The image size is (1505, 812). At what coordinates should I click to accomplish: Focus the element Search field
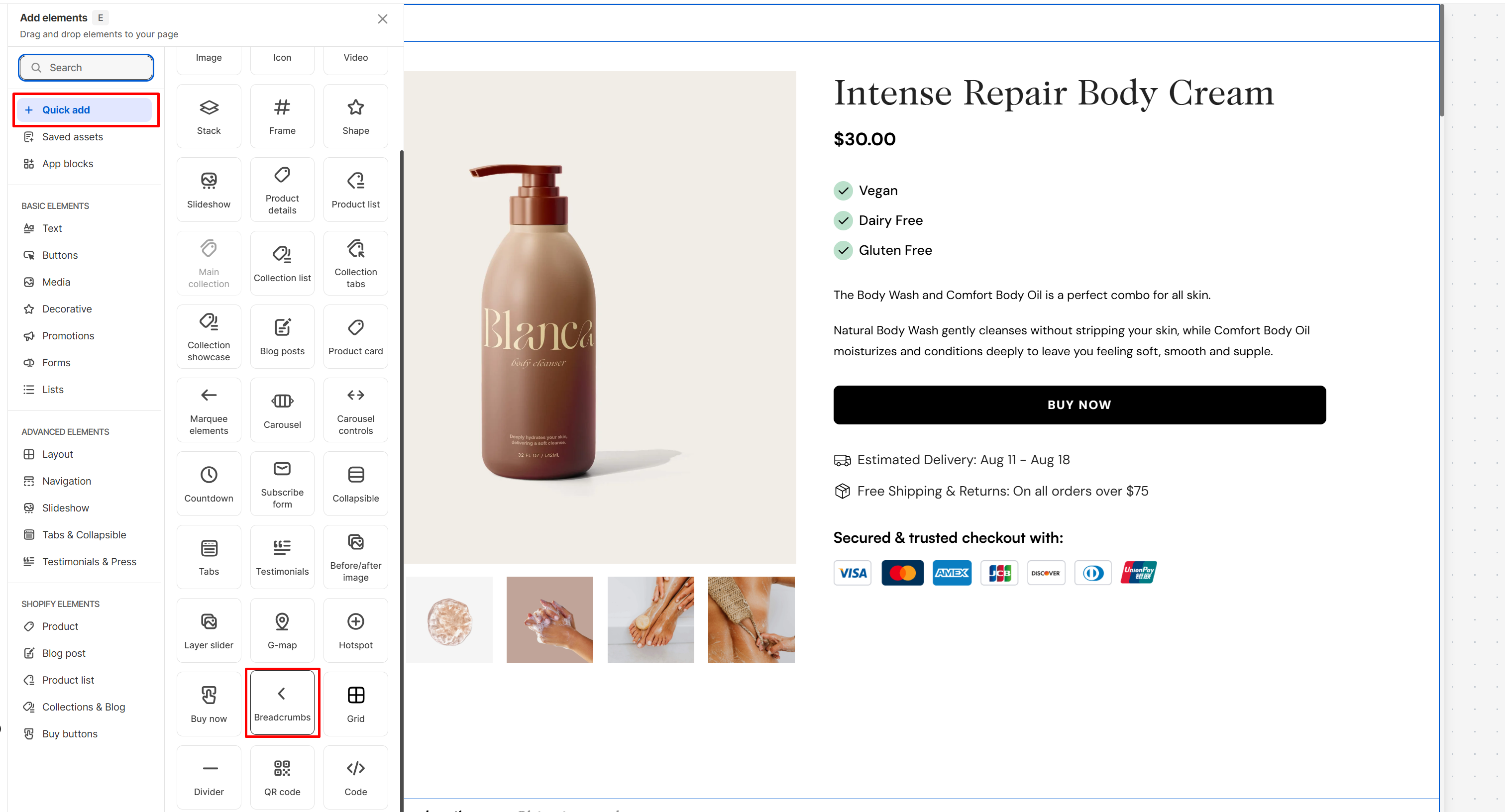point(86,68)
